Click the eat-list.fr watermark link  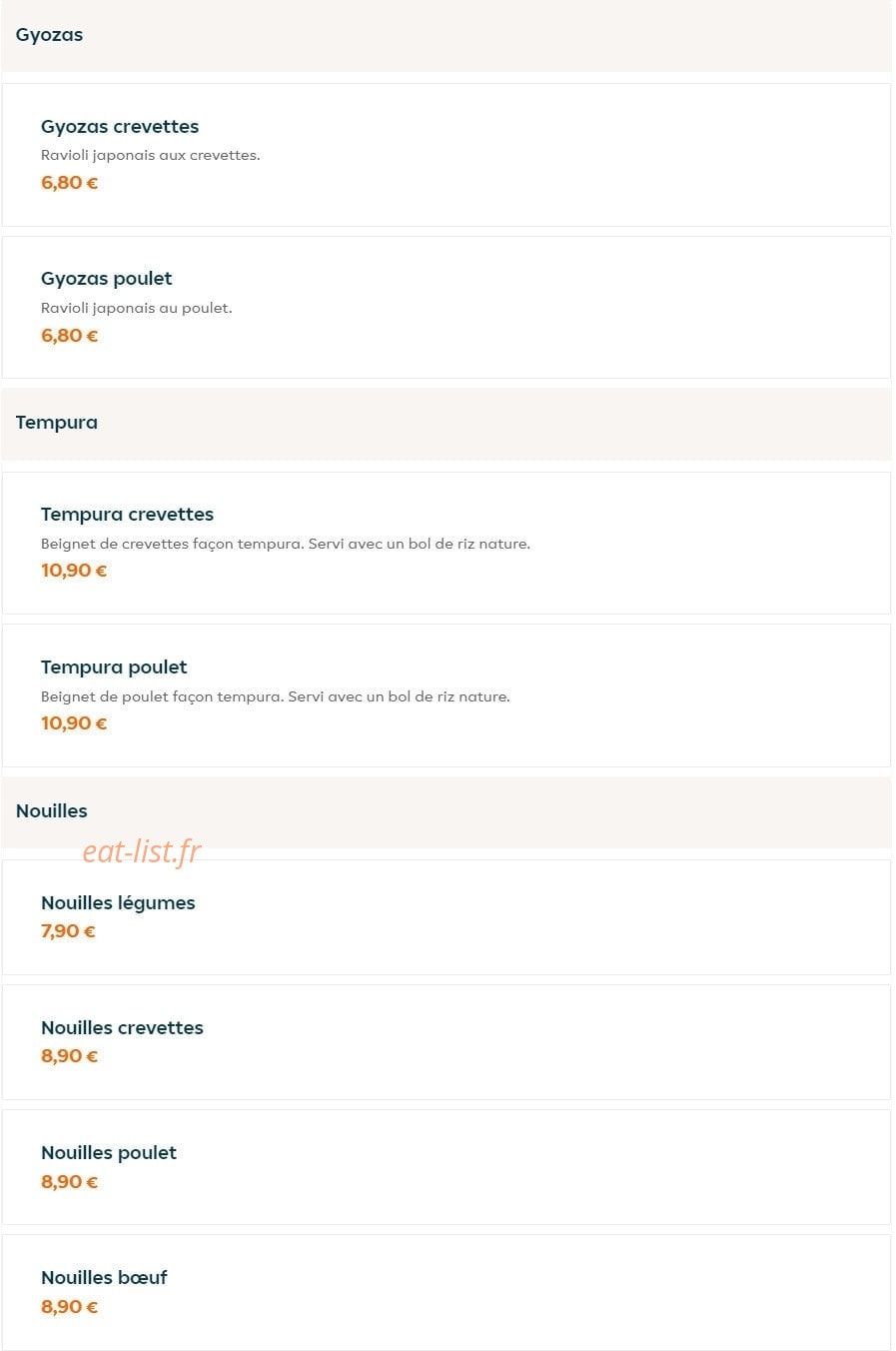click(142, 851)
